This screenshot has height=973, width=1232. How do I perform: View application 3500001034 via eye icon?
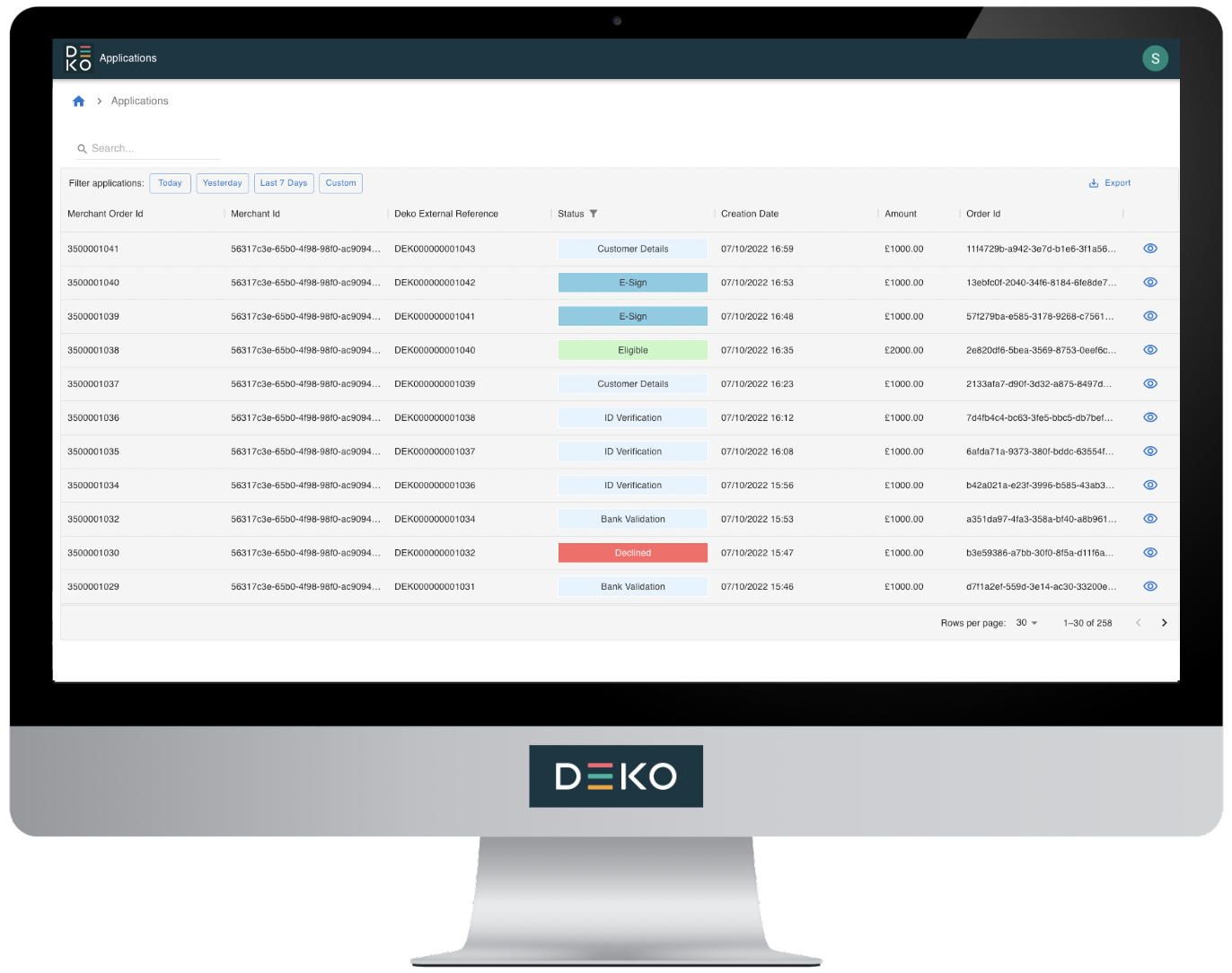pos(1150,486)
